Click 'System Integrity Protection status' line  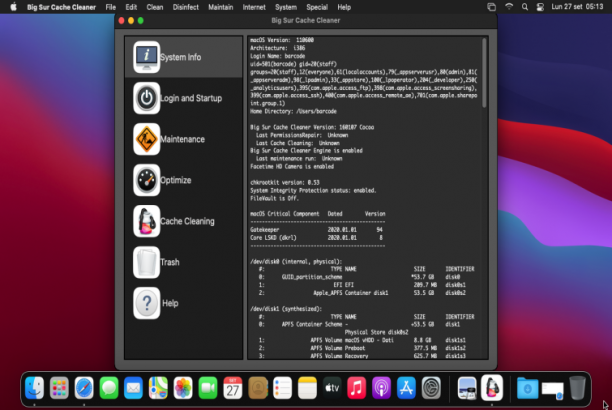(x=313, y=191)
